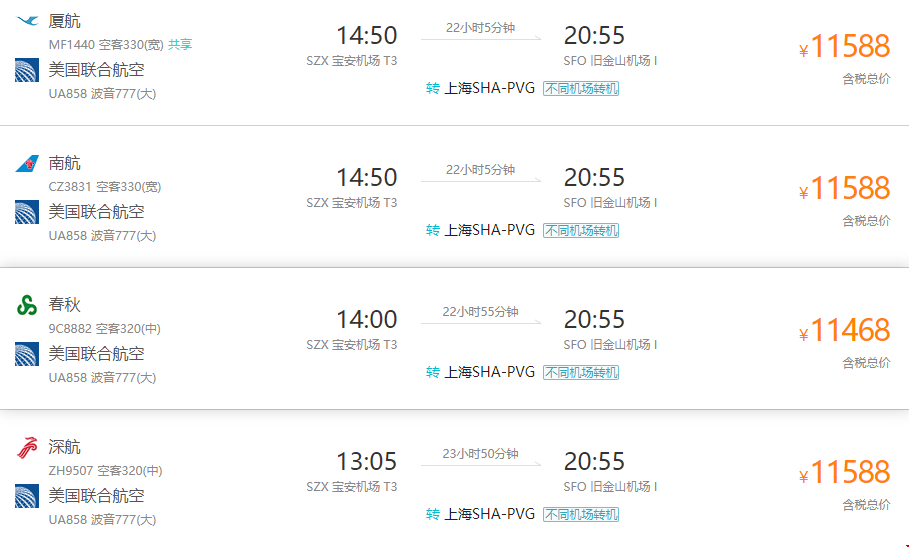Click the 13:05 departure time of ZH9507

(367, 462)
